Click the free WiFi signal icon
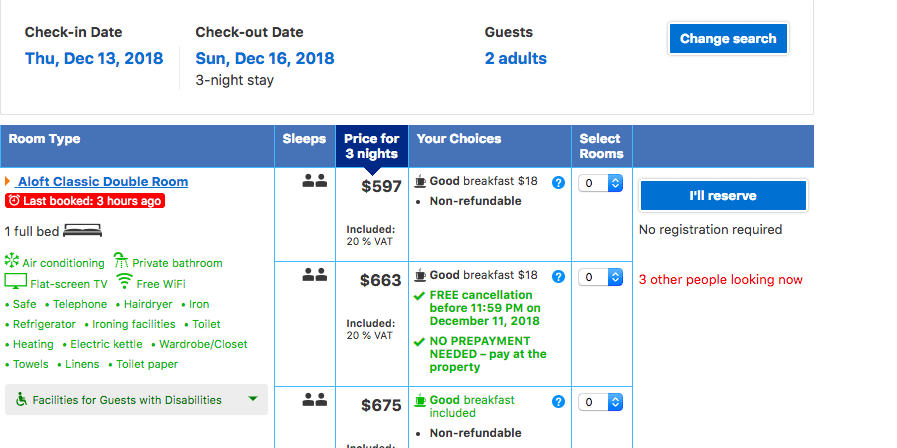The width and height of the screenshot is (897, 448). click(124, 281)
